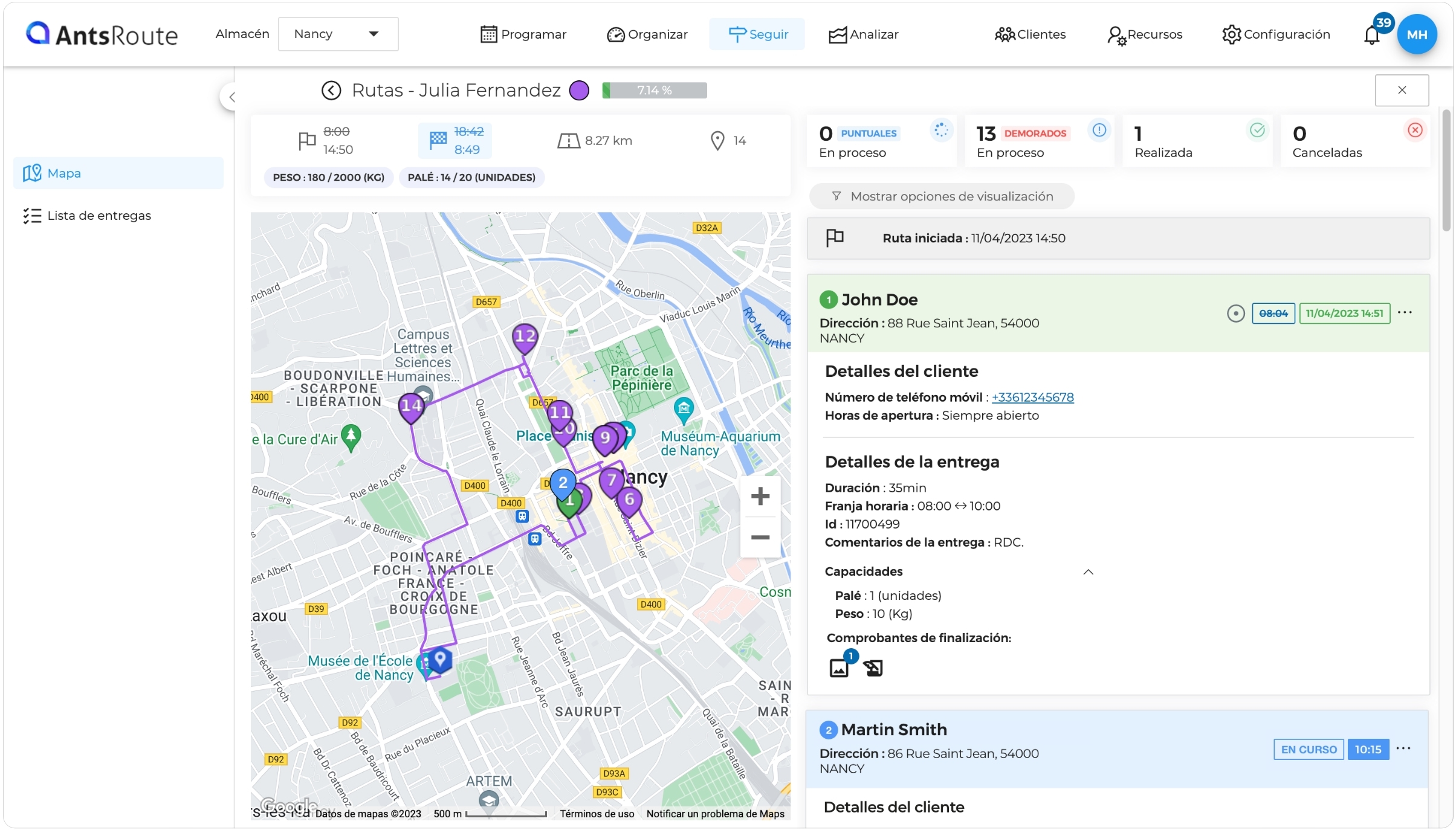Click the 08:04 planned time badge

coord(1273,314)
